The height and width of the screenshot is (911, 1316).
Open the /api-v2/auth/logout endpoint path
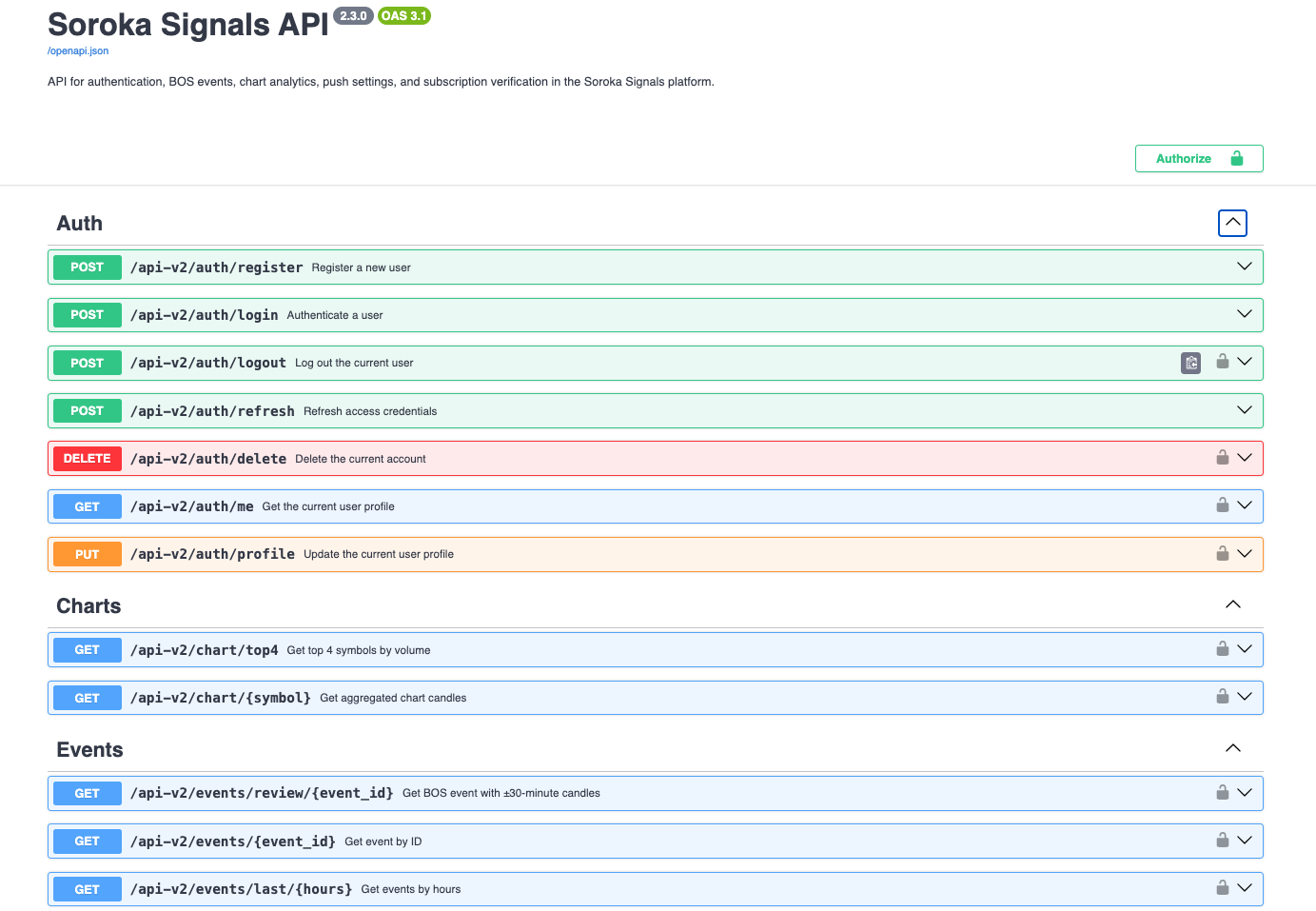click(x=208, y=363)
